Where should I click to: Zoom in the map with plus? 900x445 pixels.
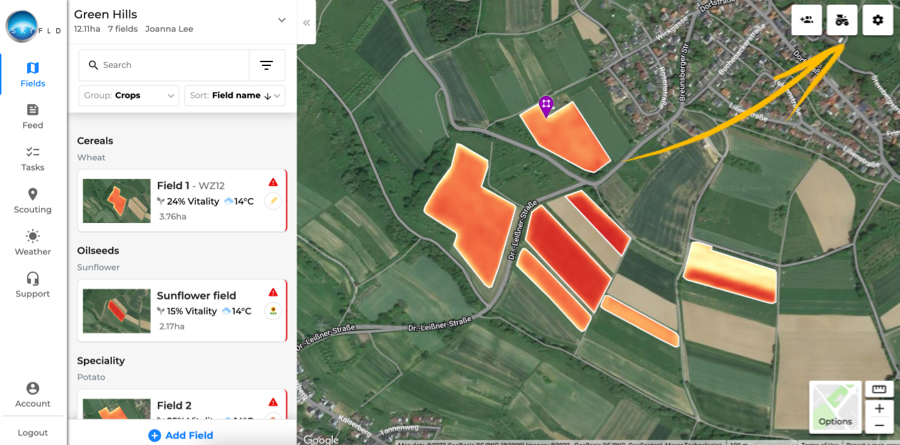coord(879,409)
